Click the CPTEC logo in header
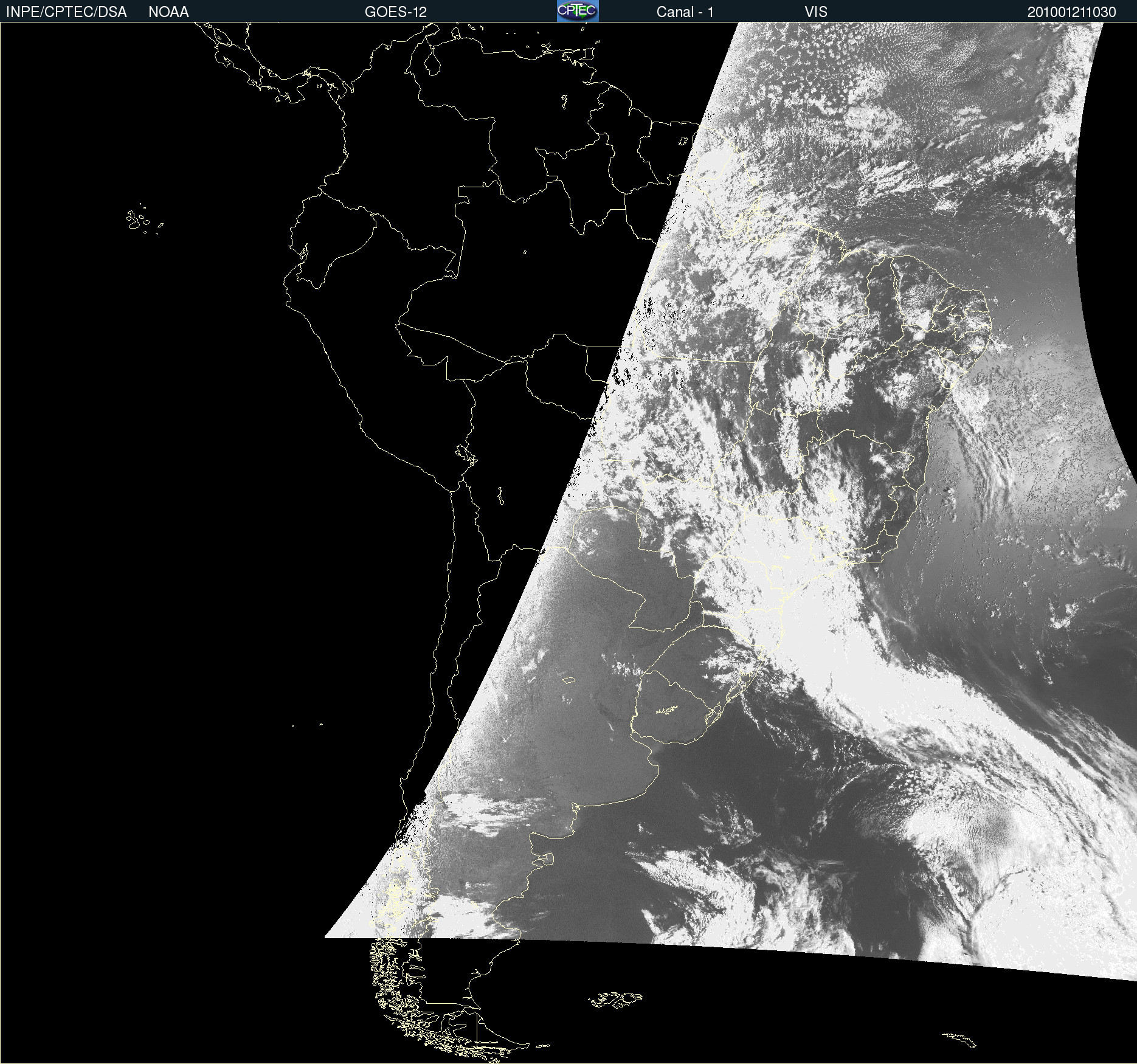The width and height of the screenshot is (1137, 1064). [x=578, y=11]
